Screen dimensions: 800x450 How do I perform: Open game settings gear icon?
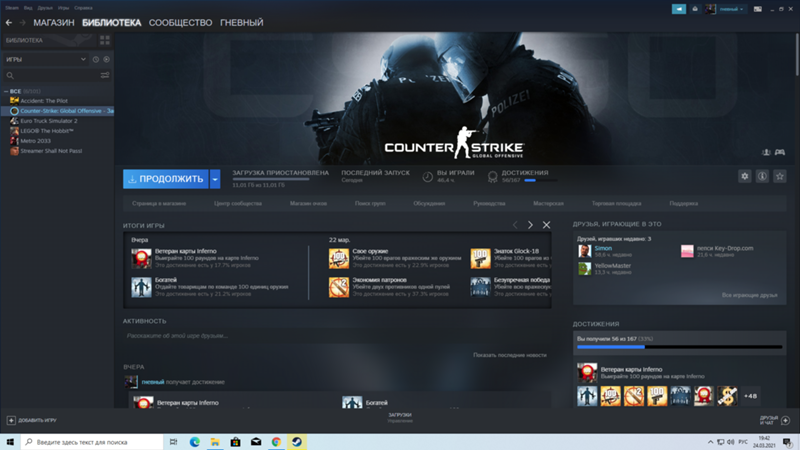pyautogui.click(x=744, y=176)
